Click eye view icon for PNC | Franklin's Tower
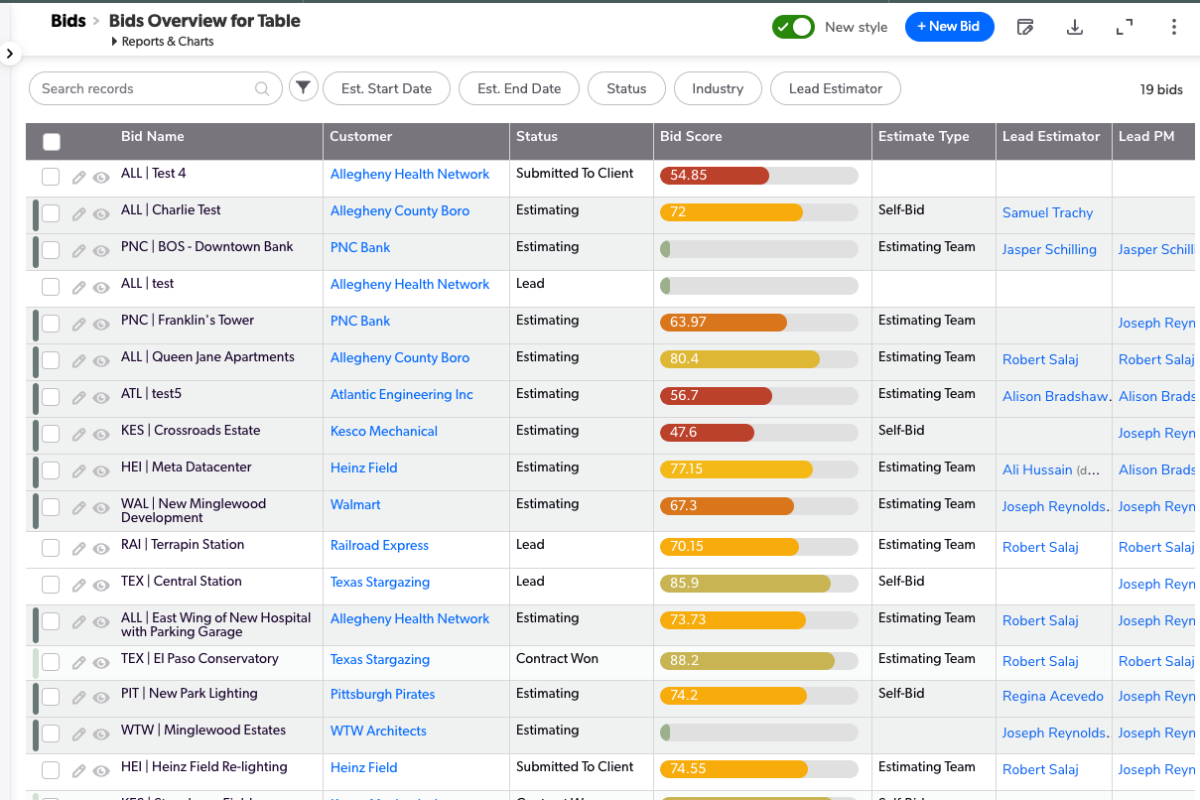Image resolution: width=1200 pixels, height=800 pixels. point(101,325)
